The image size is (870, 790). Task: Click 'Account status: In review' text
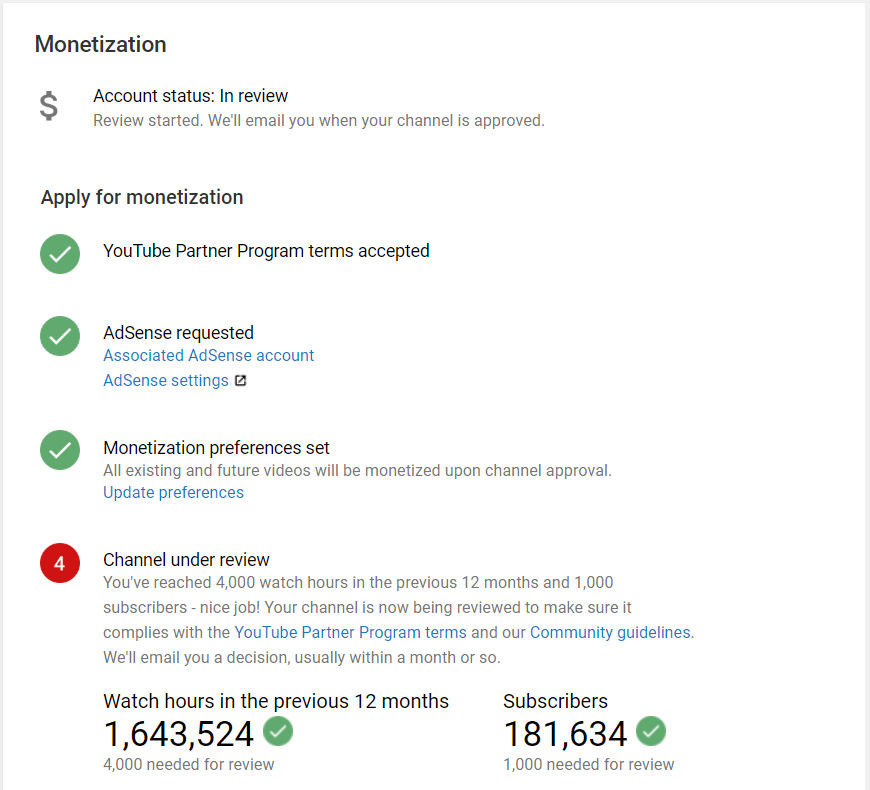(x=190, y=96)
